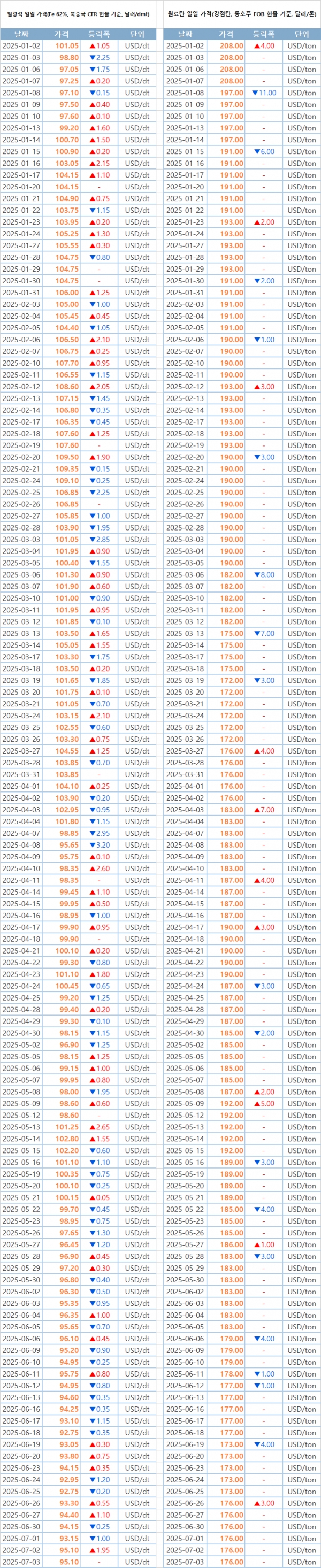The image size is (321, 1568).
Task: Click the 원료탄 일일 가격 table title
Action: (x=242, y=13)
